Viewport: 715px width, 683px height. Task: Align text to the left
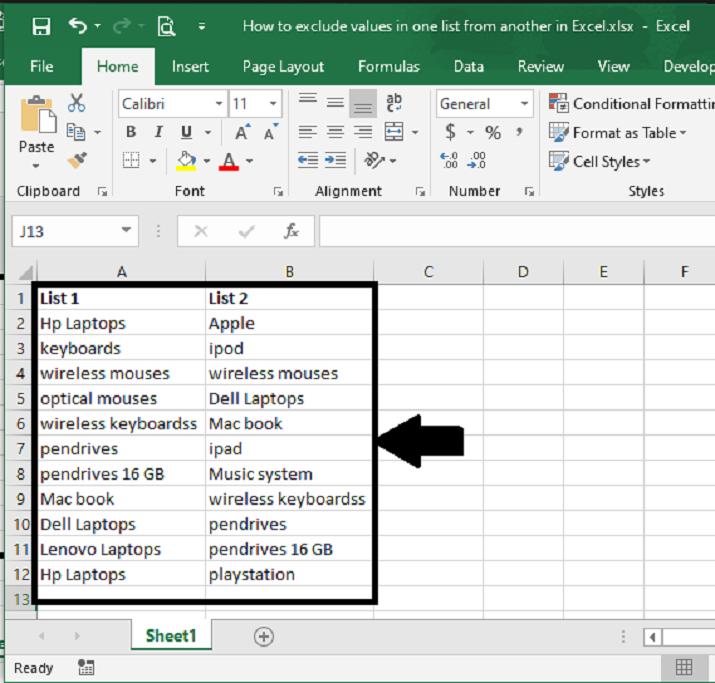coord(308,132)
